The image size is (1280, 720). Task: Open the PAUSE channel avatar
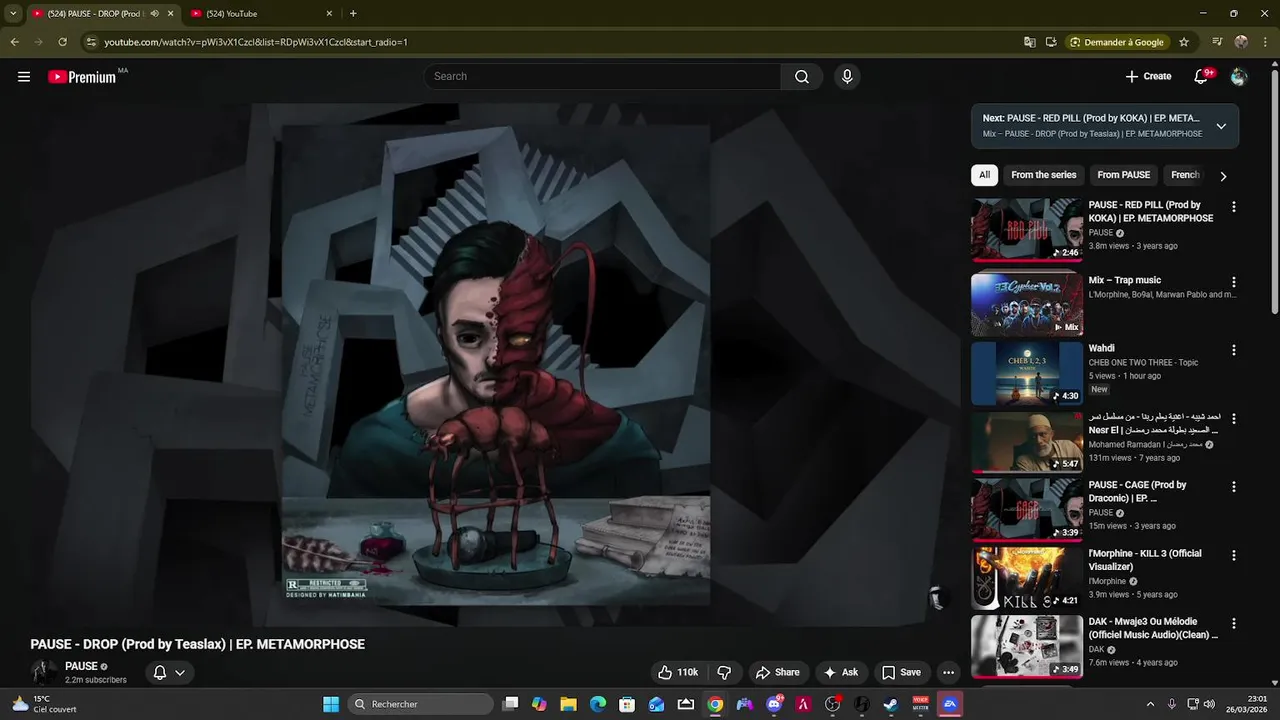pyautogui.click(x=44, y=672)
